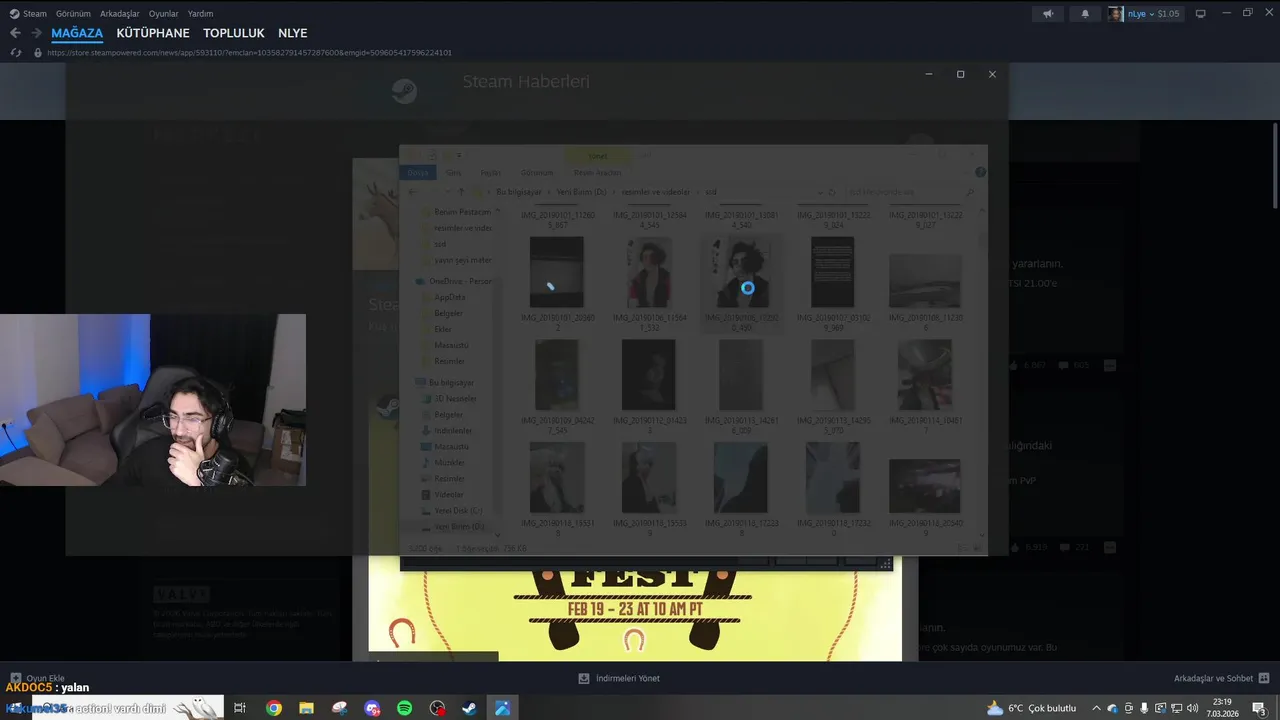
Task: Open the Oyunlar menu
Action: pos(164,14)
